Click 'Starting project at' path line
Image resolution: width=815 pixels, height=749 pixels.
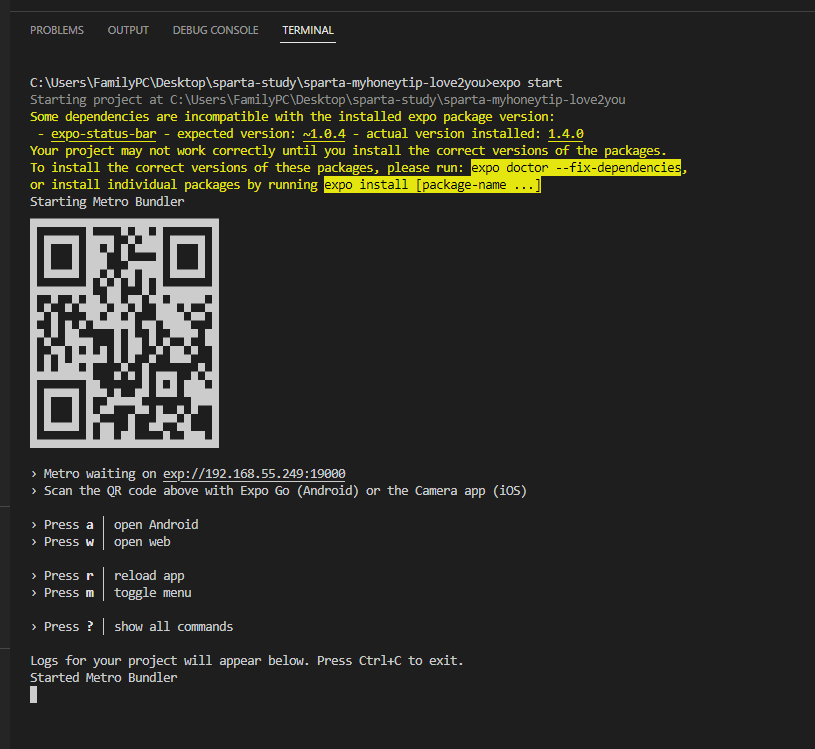[327, 100]
